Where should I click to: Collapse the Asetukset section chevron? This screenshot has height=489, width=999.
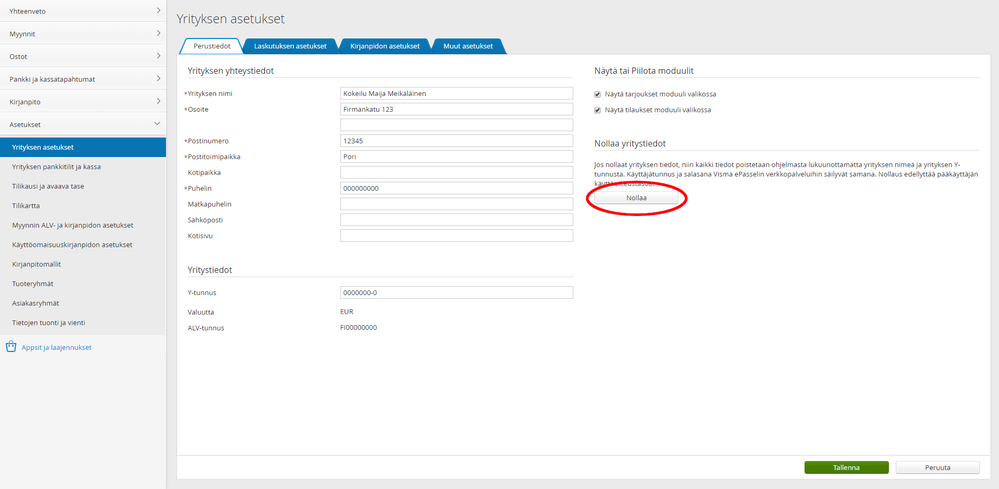click(x=158, y=124)
